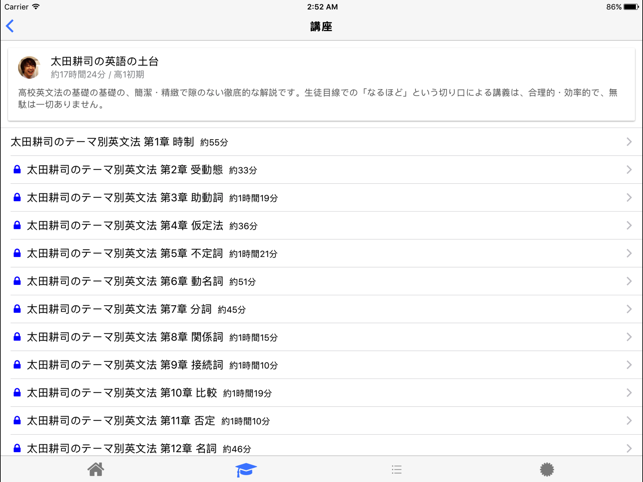Click the 2:52 AM clock

point(322,7)
